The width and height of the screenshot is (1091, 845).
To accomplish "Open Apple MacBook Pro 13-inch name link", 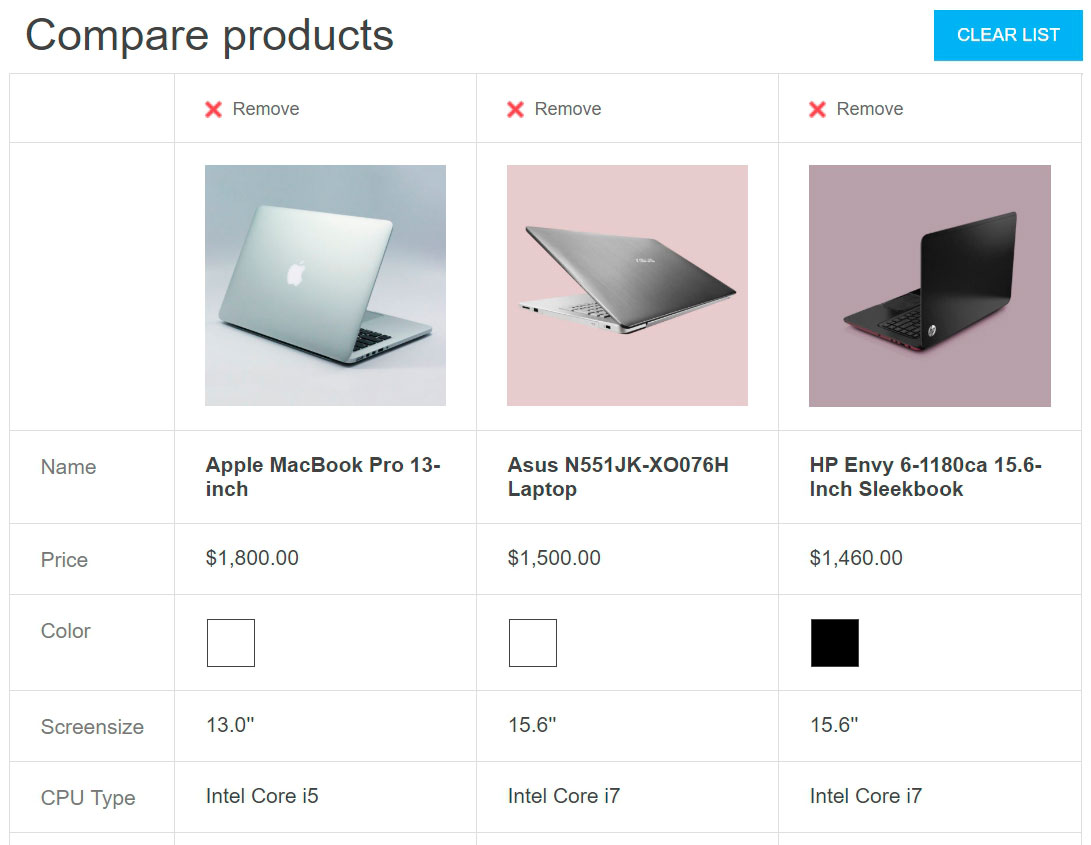I will click(x=322, y=477).
